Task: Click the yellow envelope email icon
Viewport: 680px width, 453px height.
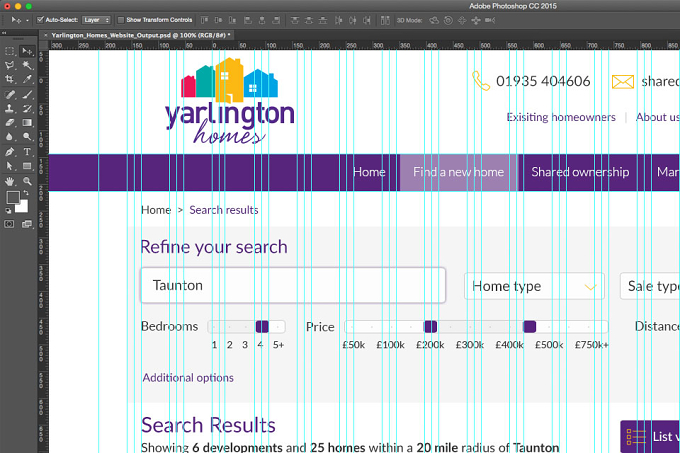Action: click(x=623, y=81)
